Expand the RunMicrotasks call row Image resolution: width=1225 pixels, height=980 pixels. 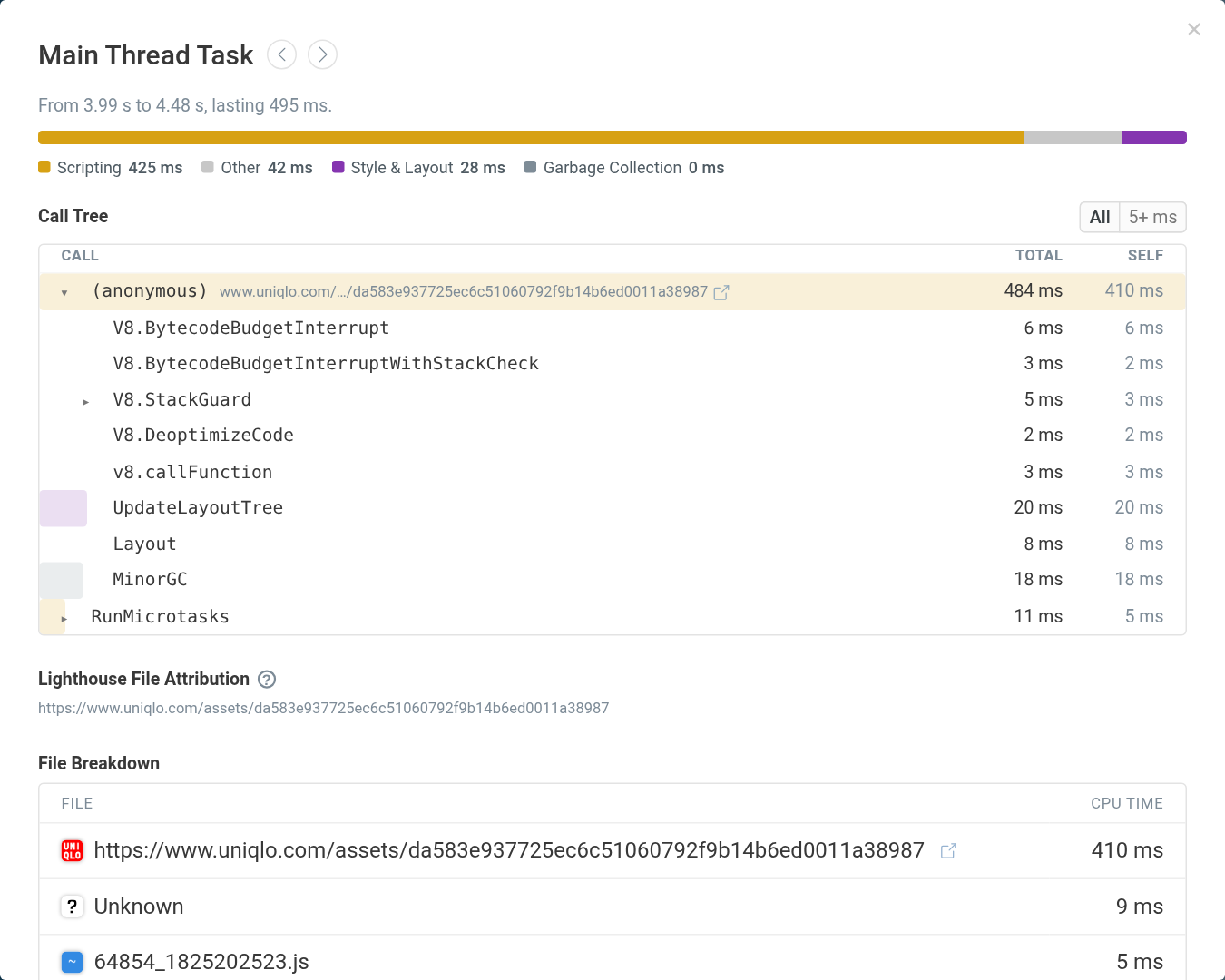point(64,618)
